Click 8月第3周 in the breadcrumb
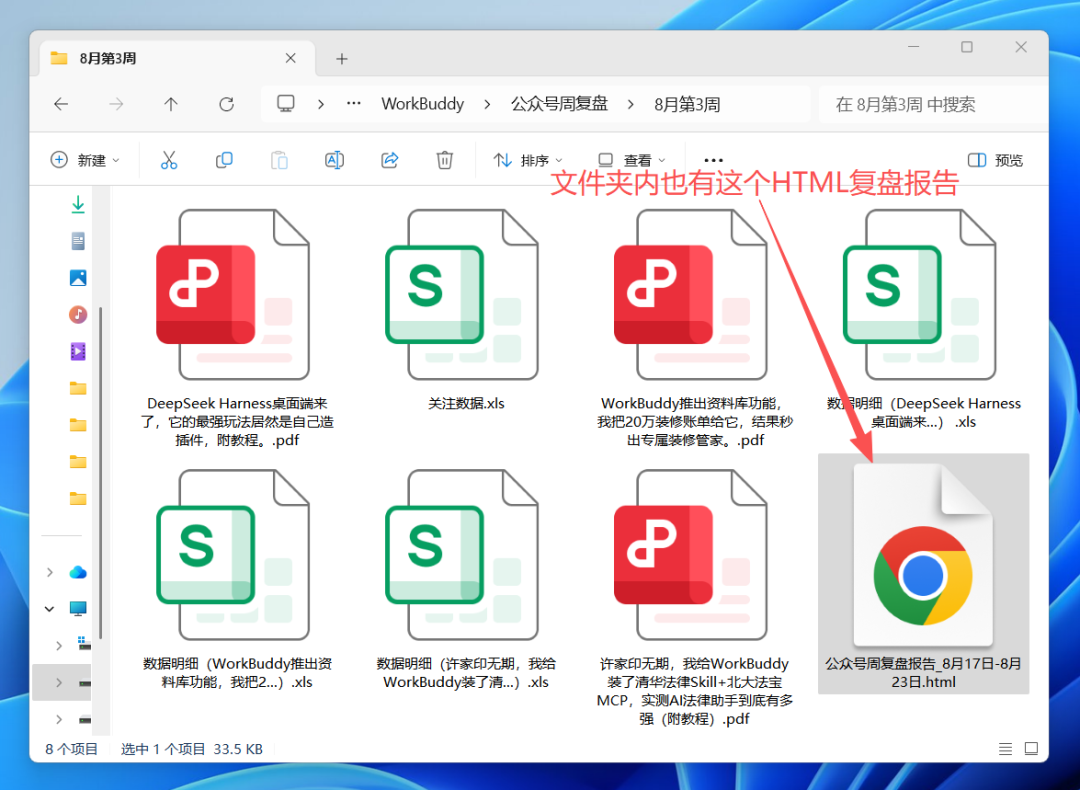 [687, 104]
